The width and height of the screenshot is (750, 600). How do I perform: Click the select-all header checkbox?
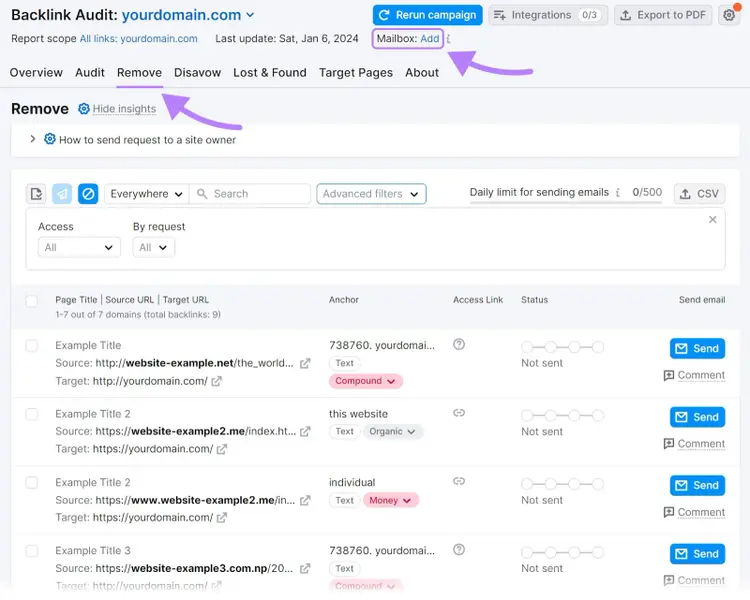[32, 301]
